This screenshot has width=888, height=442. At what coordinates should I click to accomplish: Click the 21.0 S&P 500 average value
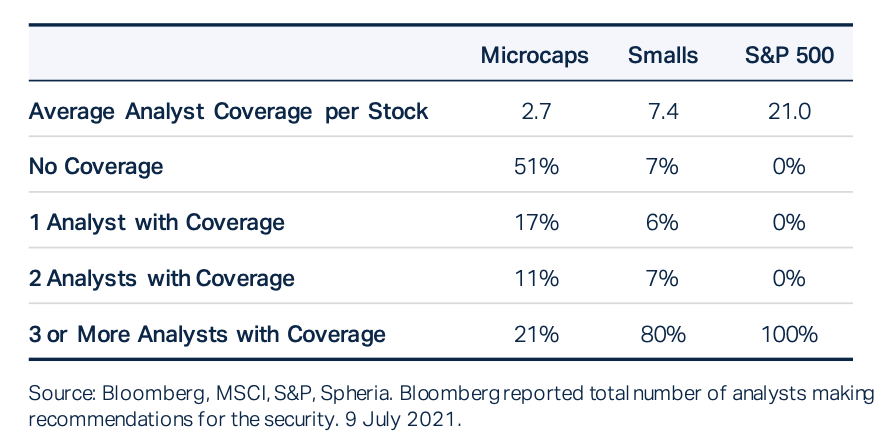789,111
